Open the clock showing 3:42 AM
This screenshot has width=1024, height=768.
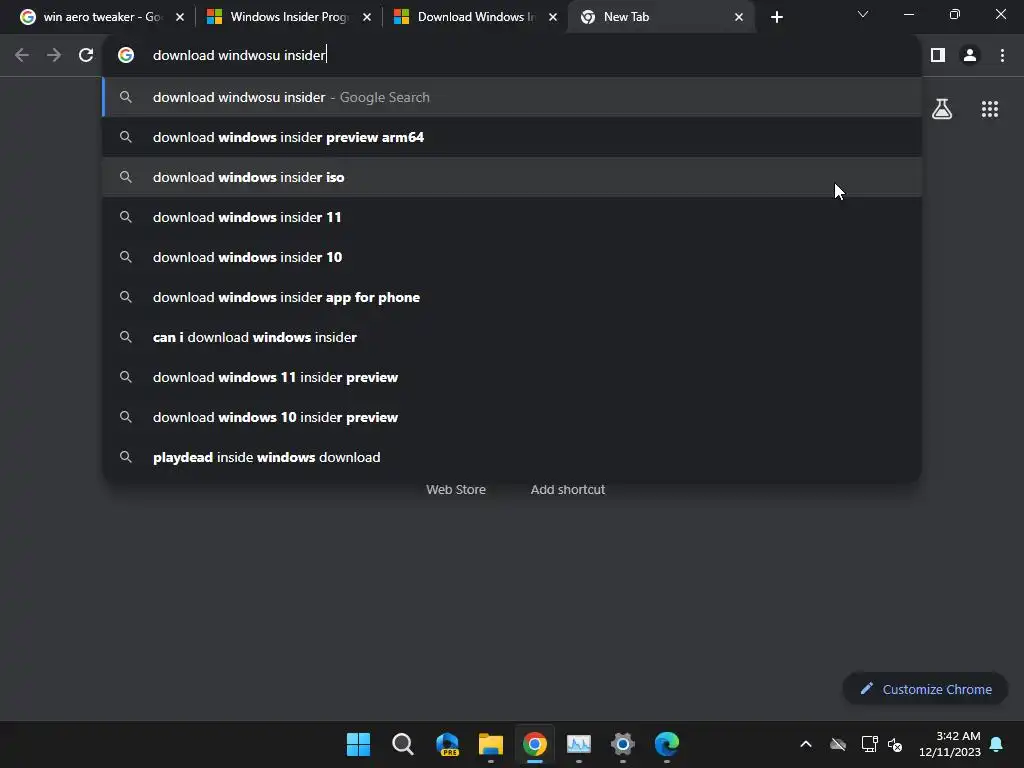pos(950,744)
